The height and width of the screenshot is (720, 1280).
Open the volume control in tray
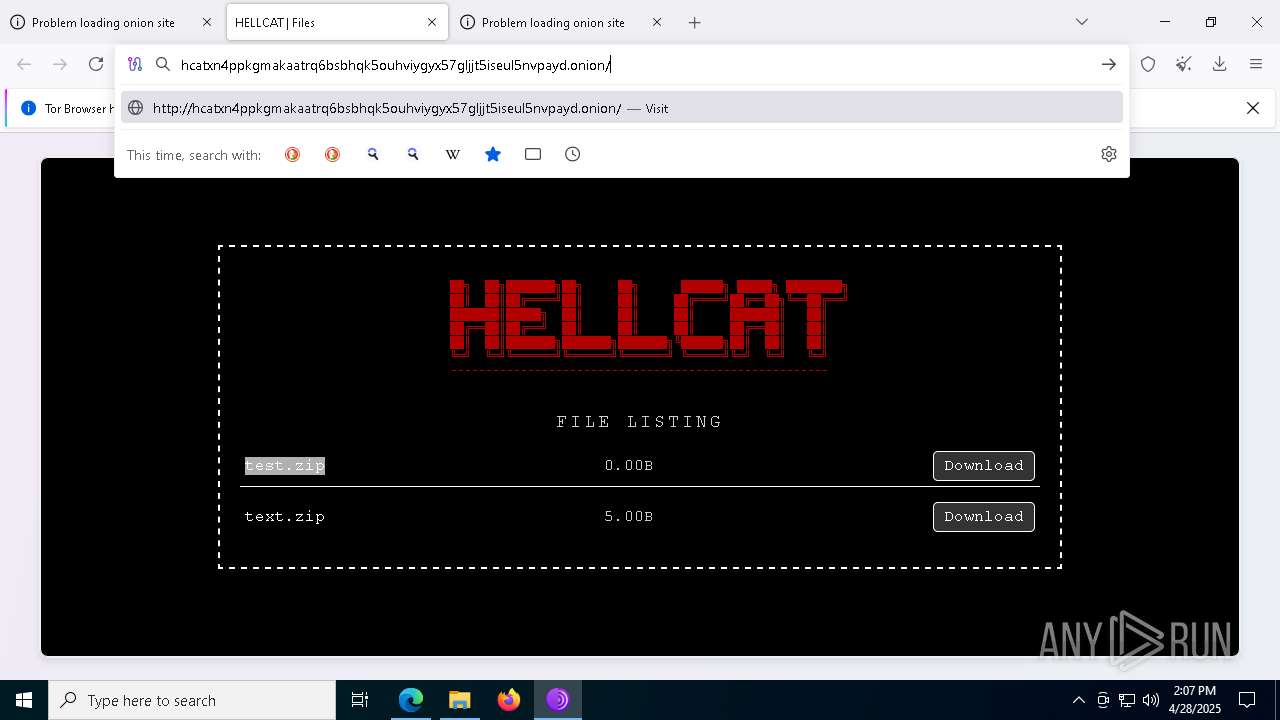1150,700
